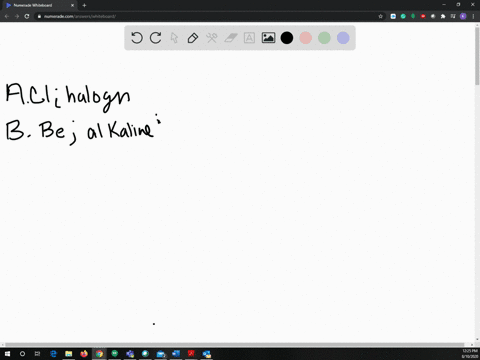
Task: Choose the green pen color
Action: click(324, 38)
